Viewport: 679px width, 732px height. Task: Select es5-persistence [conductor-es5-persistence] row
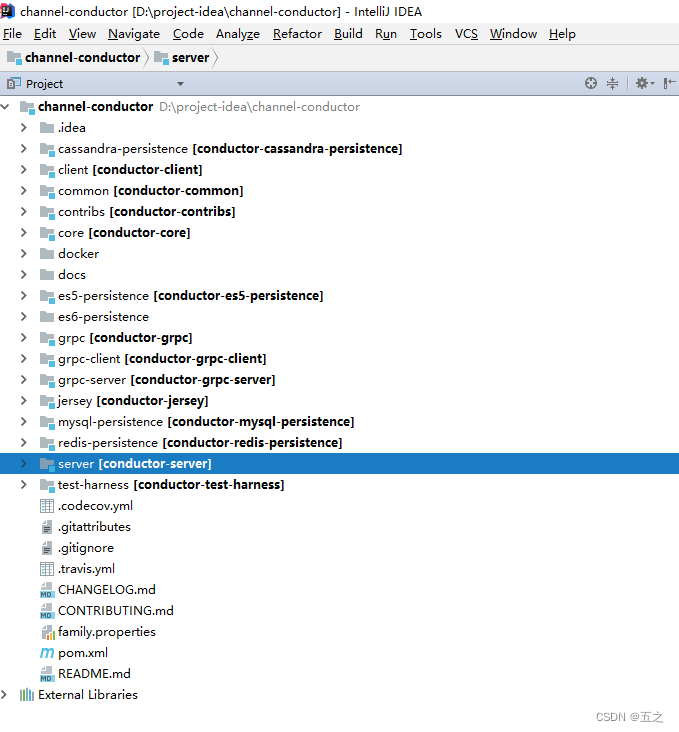click(x=340, y=296)
